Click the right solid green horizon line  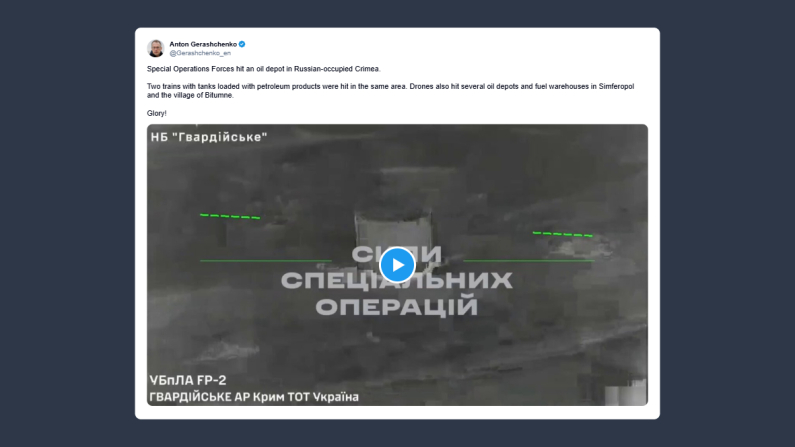[x=529, y=260]
